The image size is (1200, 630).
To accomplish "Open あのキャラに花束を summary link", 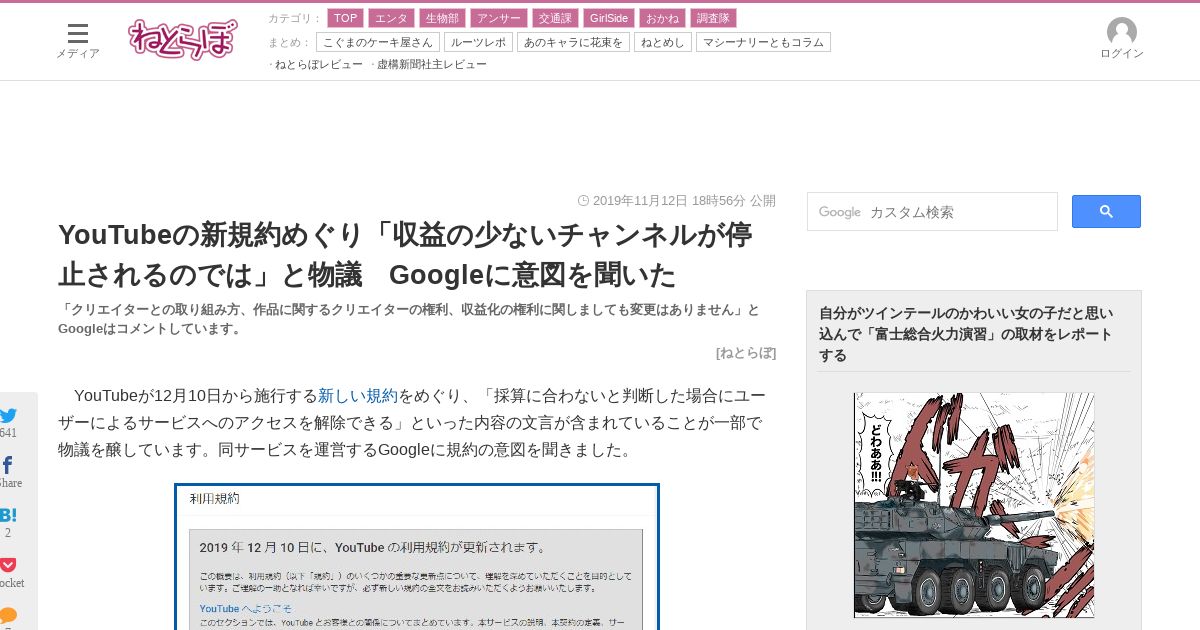I will point(573,42).
